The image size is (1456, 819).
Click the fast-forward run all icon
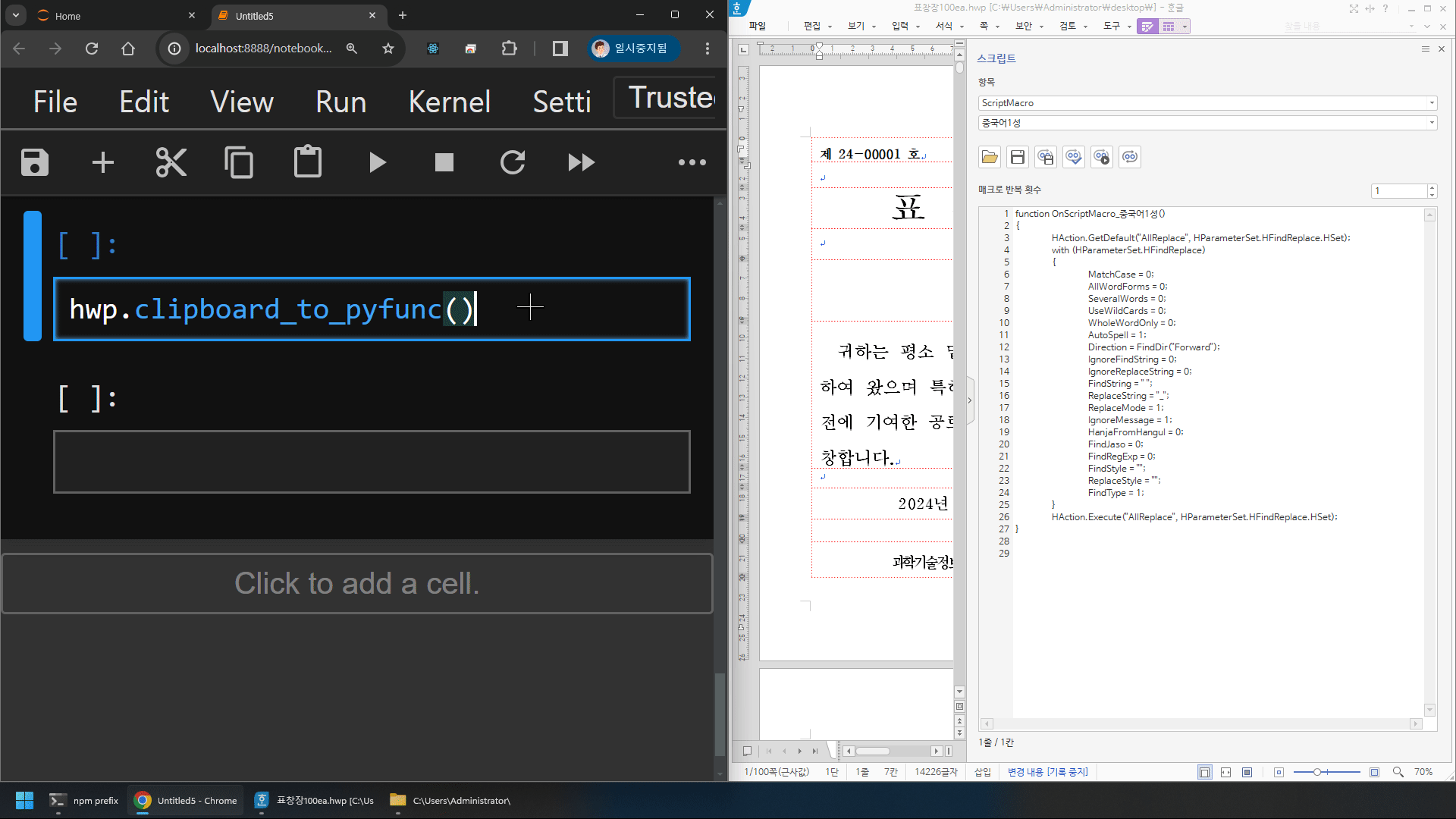coord(581,162)
